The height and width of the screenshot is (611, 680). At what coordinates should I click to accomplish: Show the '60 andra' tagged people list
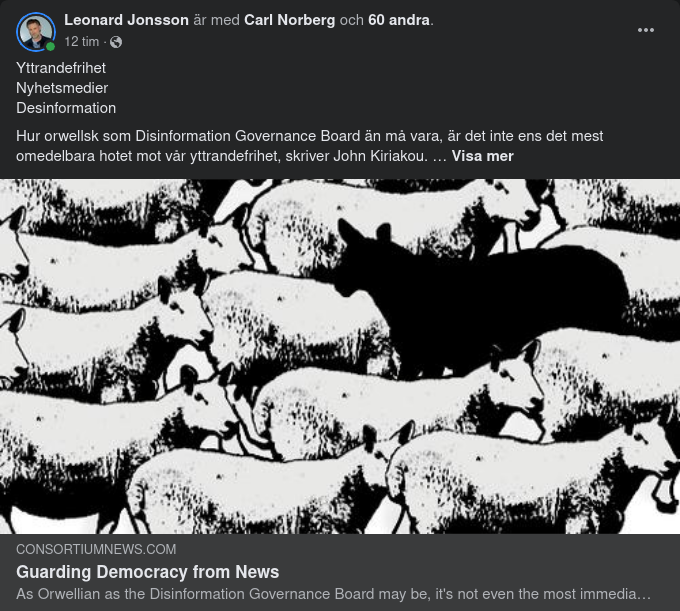coord(399,20)
